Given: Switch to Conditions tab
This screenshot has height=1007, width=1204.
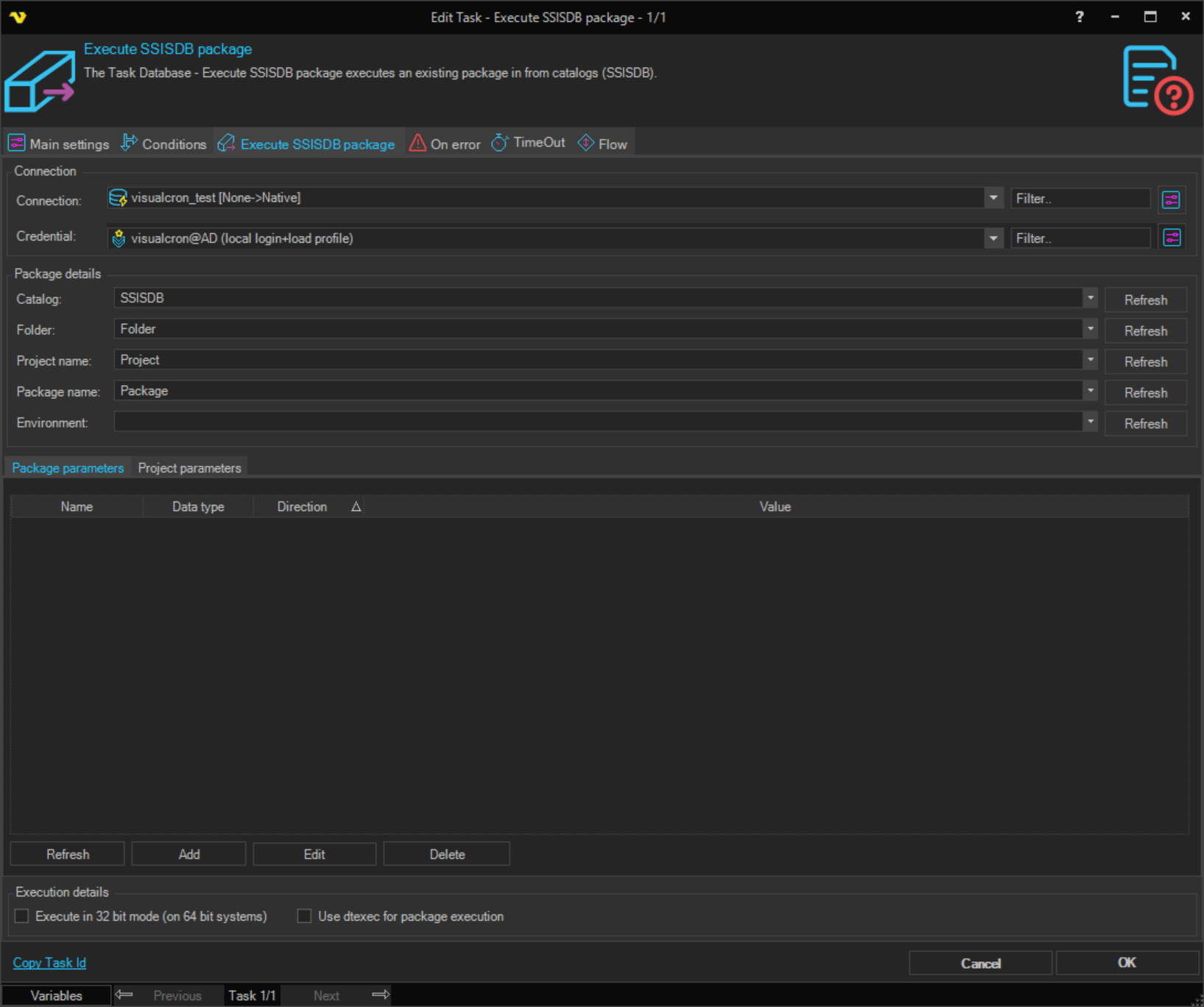Looking at the screenshot, I should tap(164, 144).
